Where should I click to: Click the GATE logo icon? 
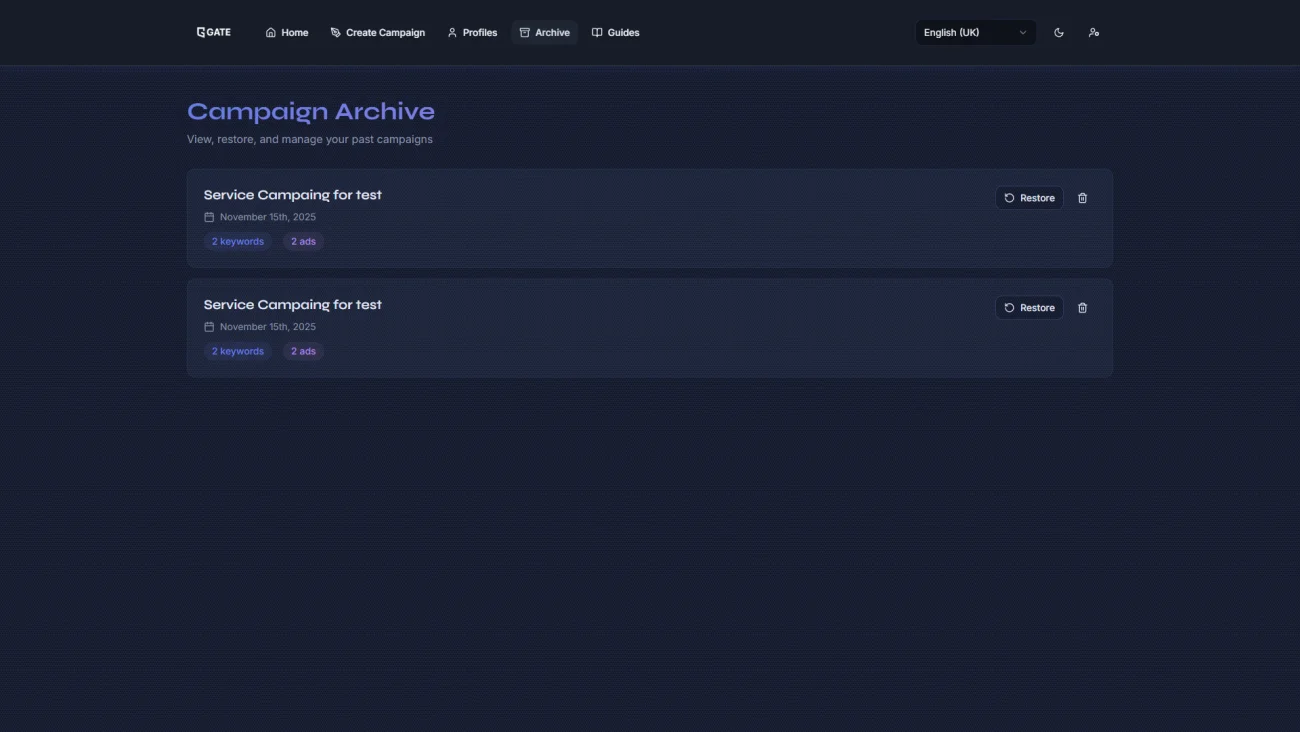(x=202, y=31)
